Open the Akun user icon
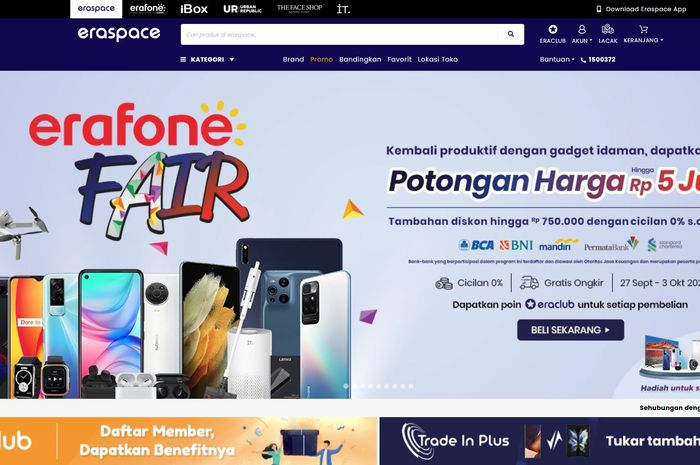The height and width of the screenshot is (465, 700). (x=582, y=29)
